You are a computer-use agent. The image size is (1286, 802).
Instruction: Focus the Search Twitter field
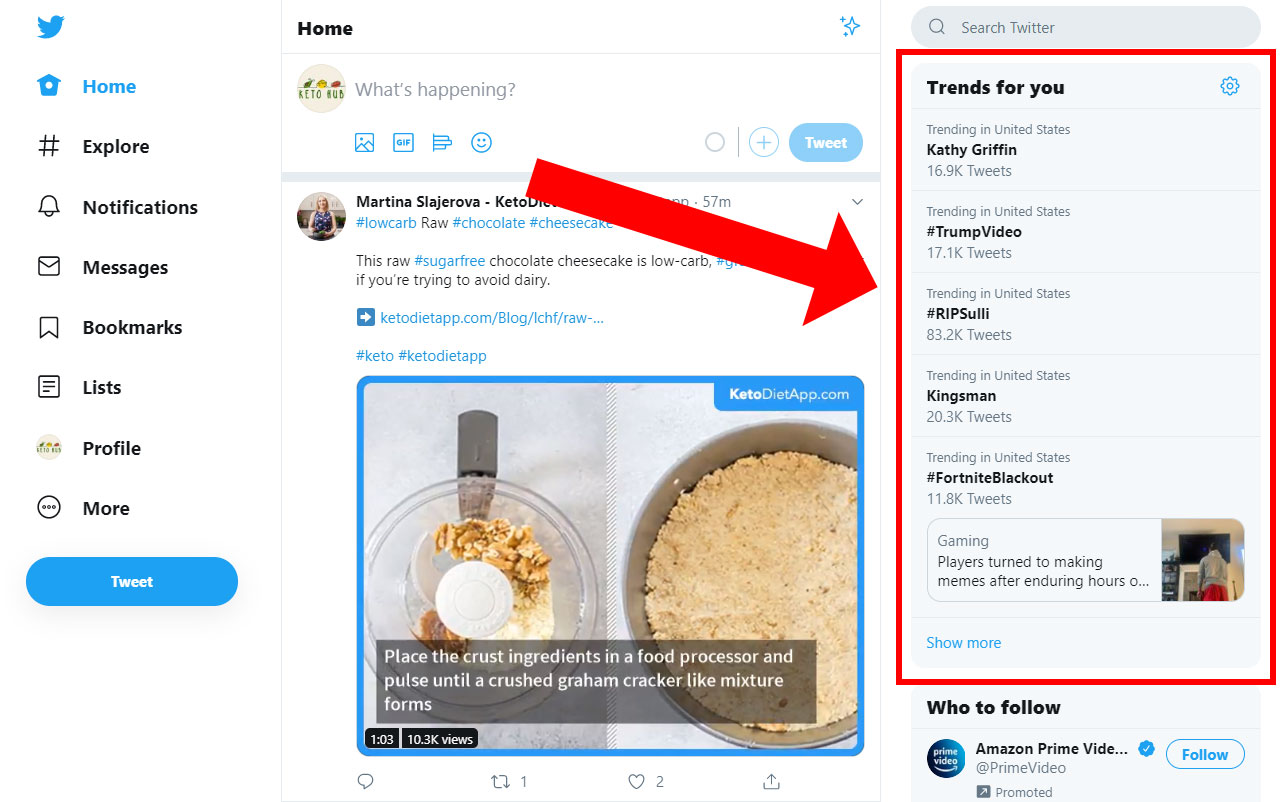click(x=1086, y=28)
